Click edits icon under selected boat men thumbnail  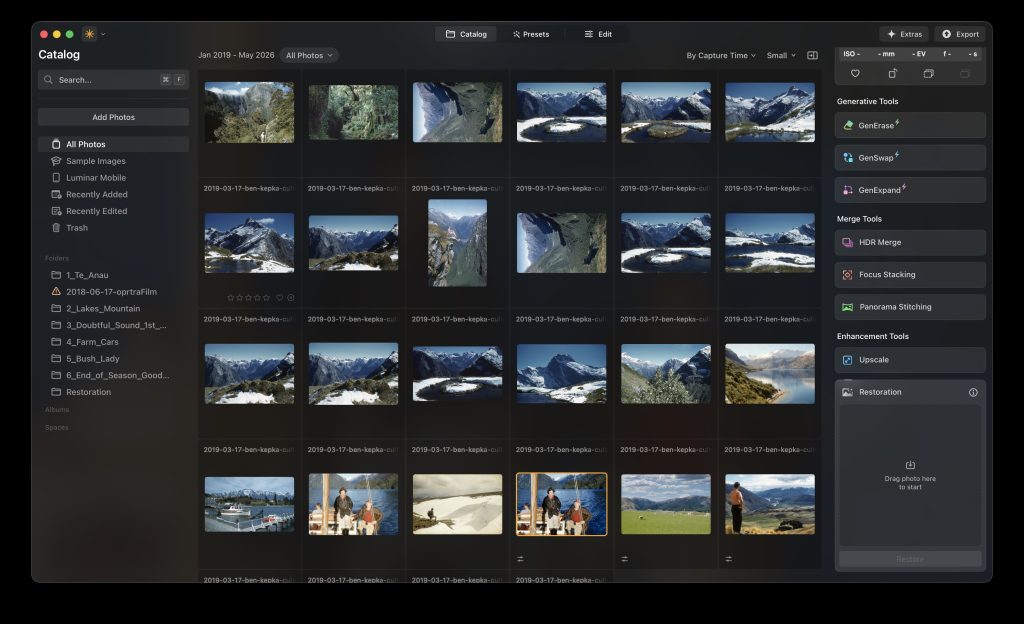[520, 559]
